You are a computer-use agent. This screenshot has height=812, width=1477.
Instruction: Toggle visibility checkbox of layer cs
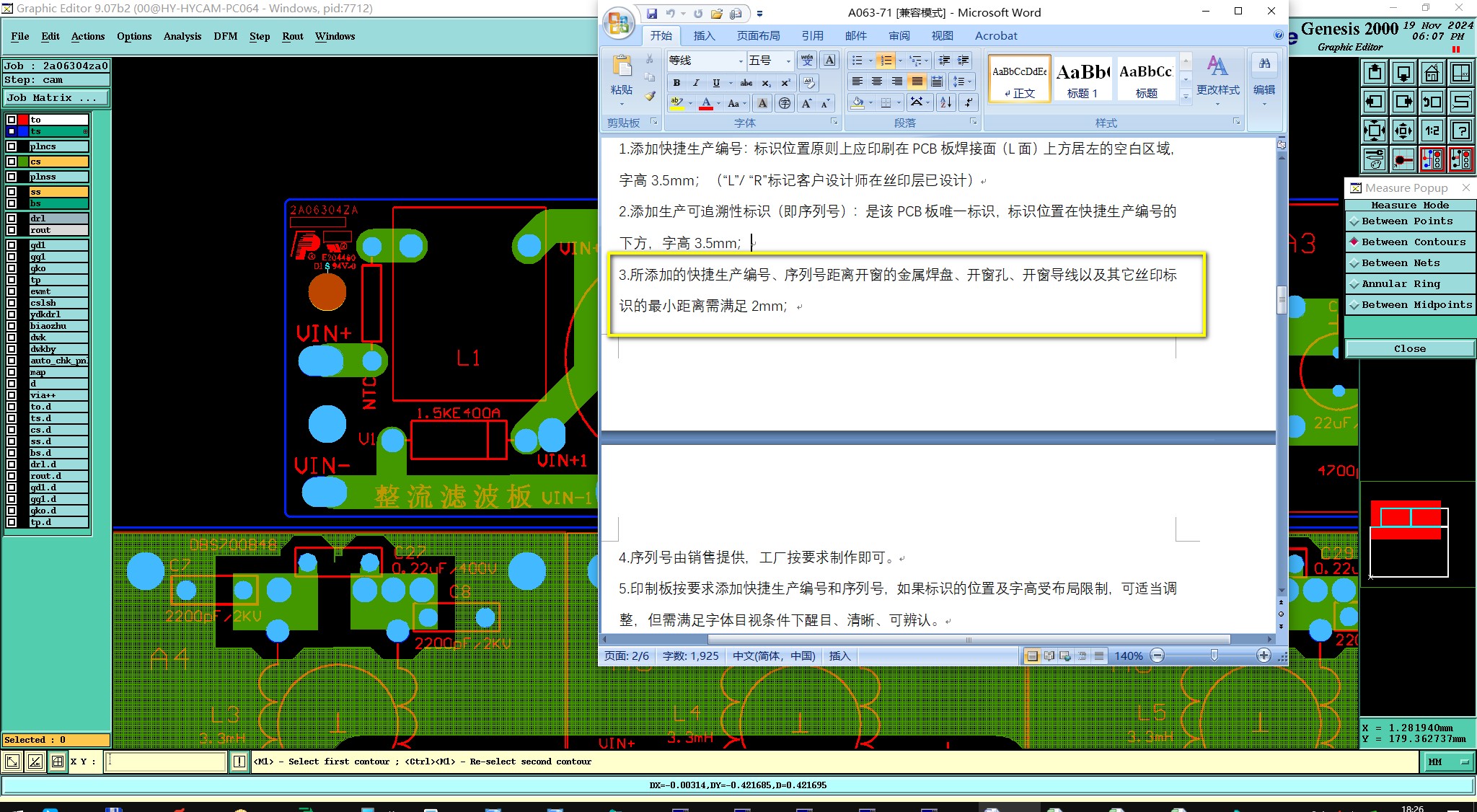coord(12,162)
